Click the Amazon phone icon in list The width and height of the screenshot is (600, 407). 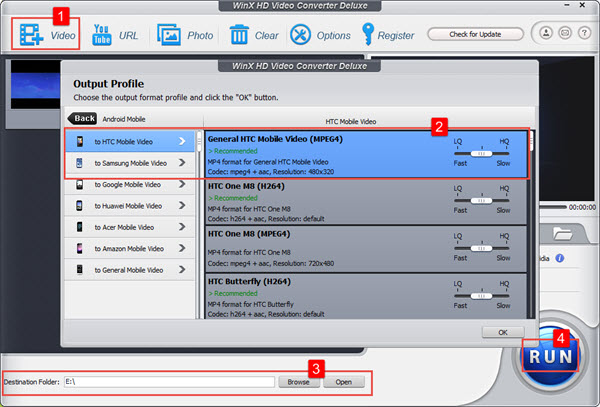coord(79,249)
